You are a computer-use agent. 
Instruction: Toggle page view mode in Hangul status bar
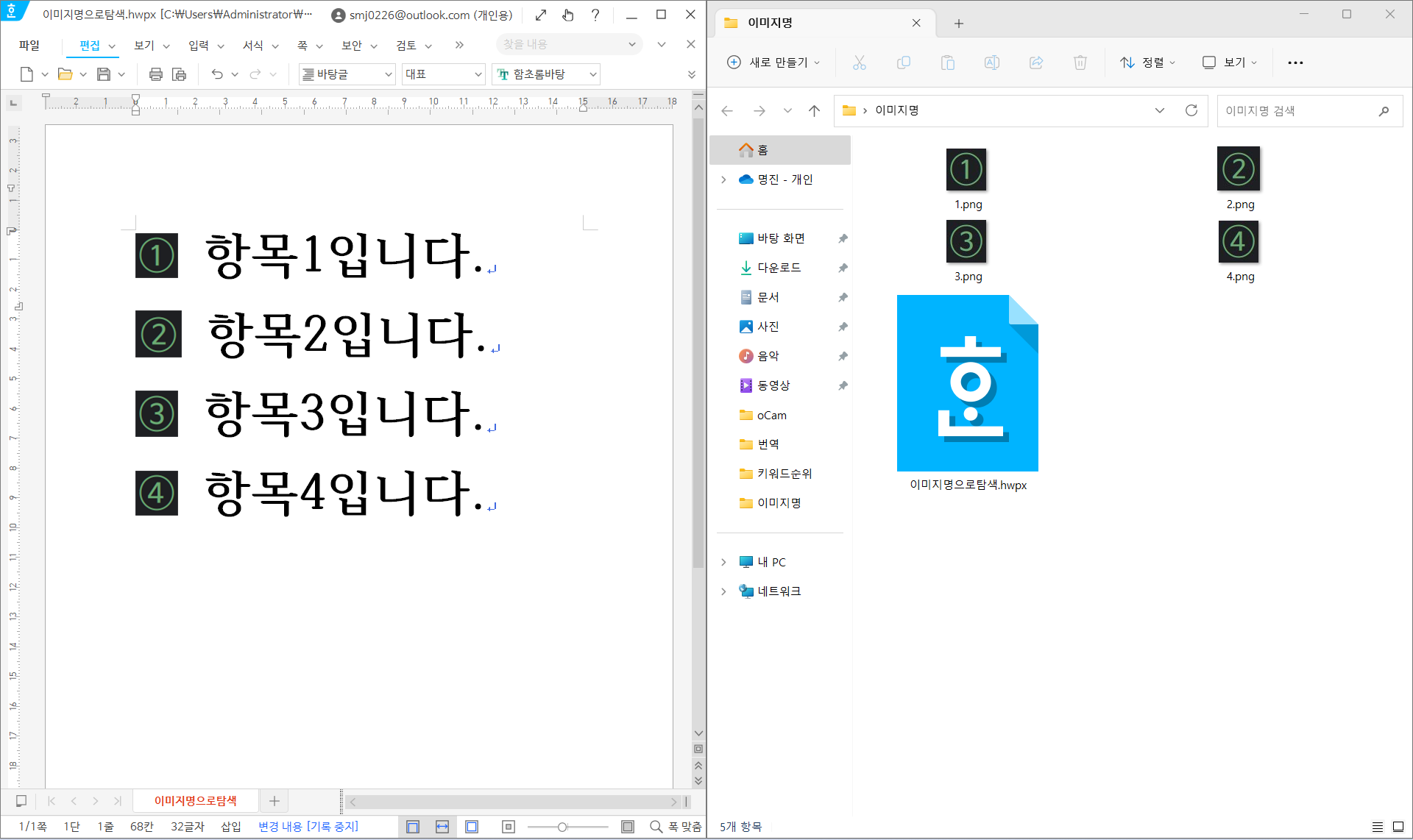click(413, 827)
